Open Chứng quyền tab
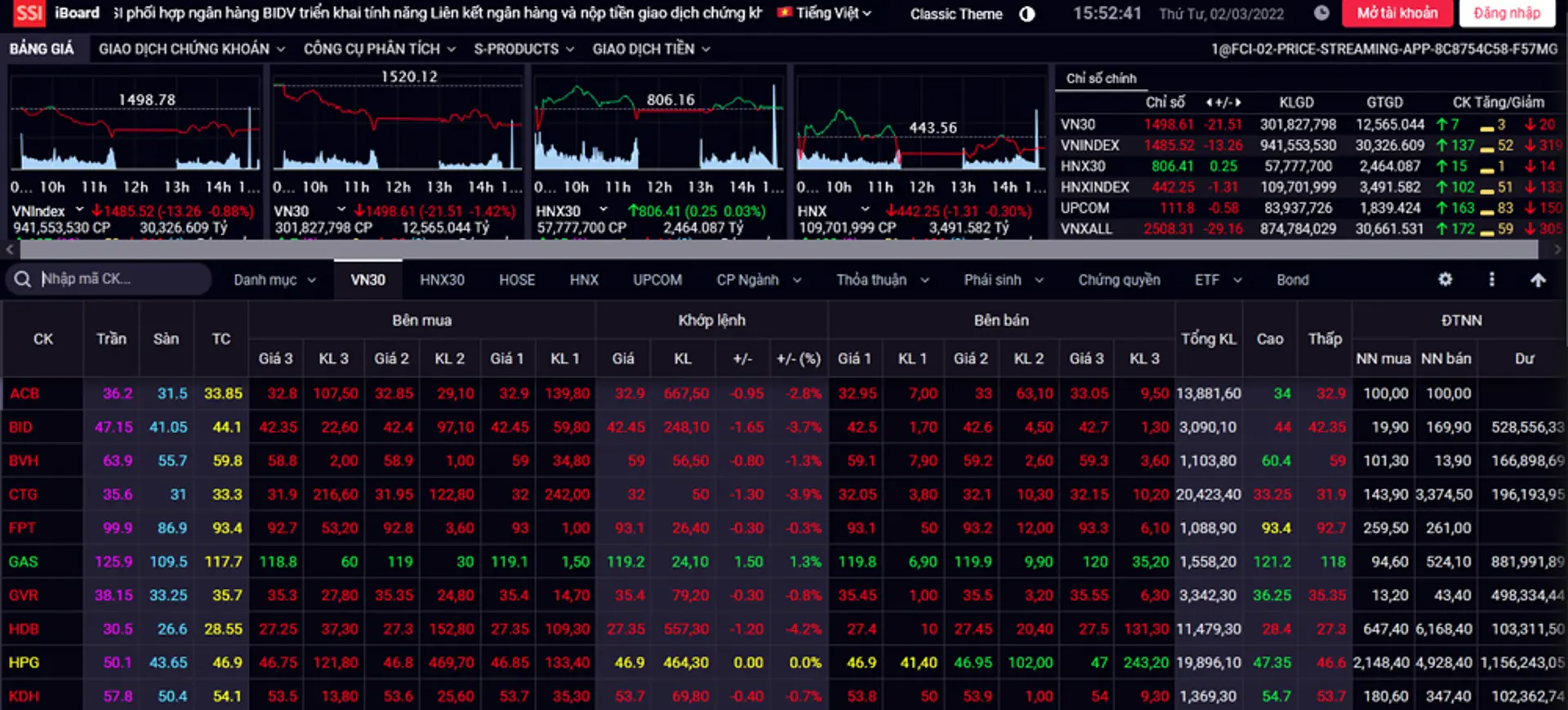The width and height of the screenshot is (1568, 710). pos(1119,280)
